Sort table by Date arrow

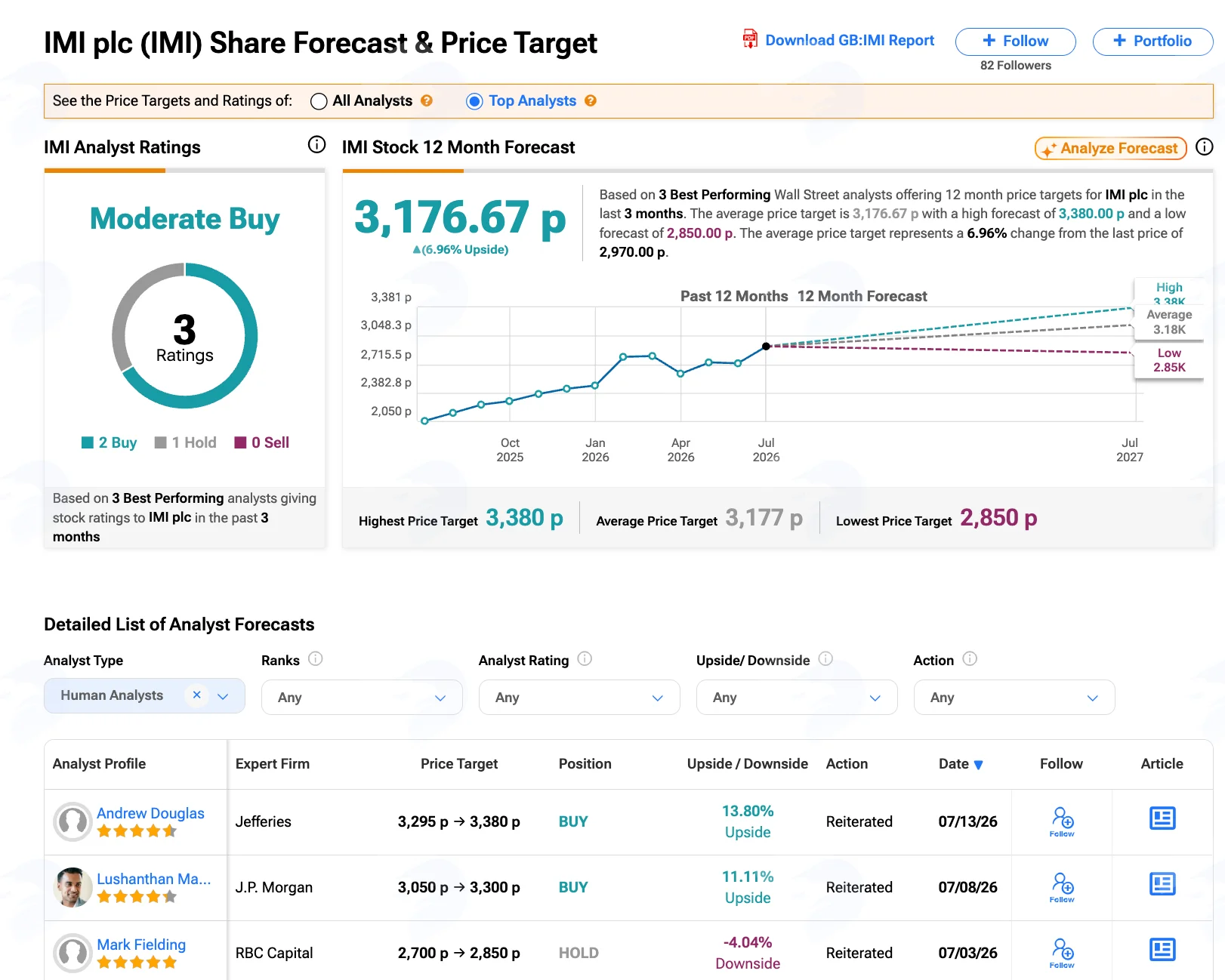pyautogui.click(x=979, y=765)
